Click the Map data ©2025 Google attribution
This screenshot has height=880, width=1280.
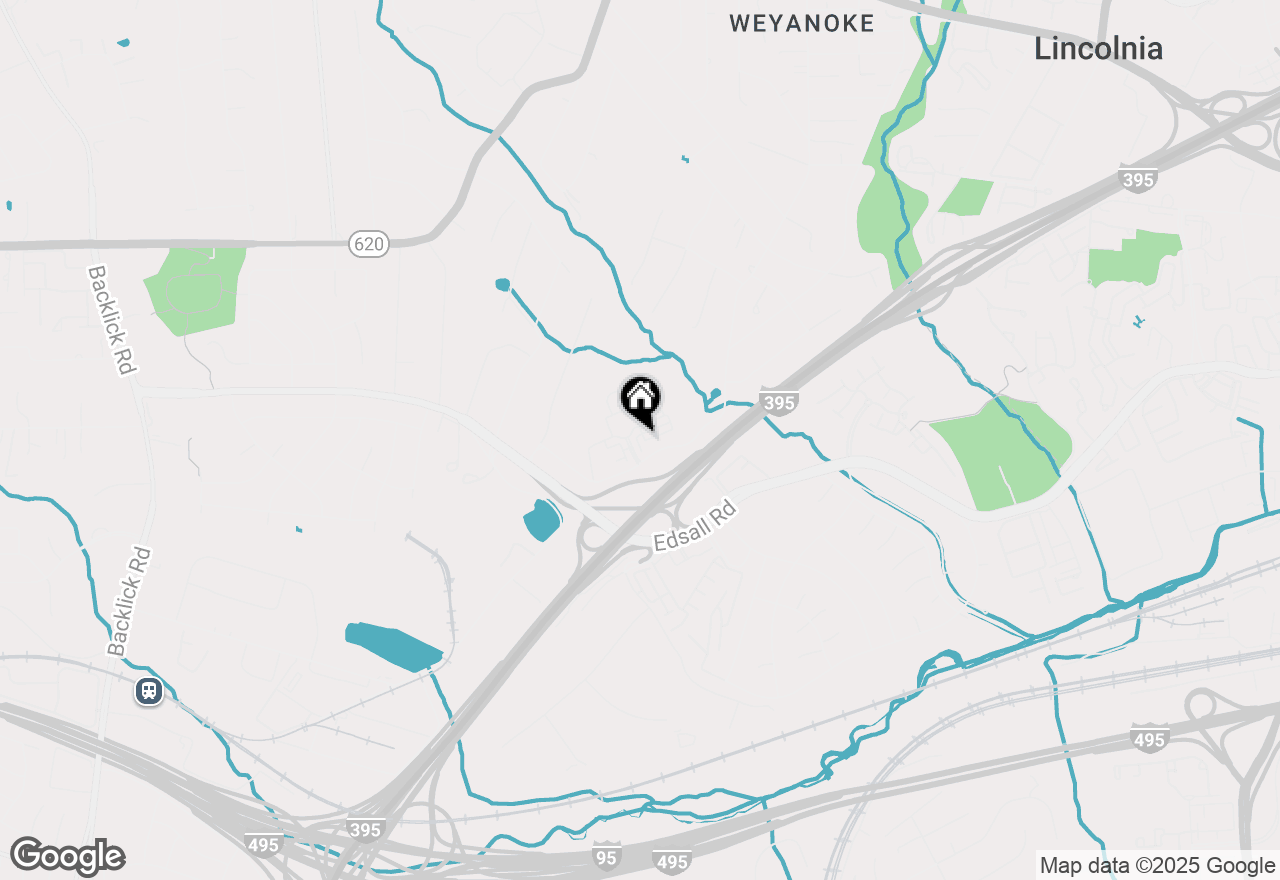tap(1157, 866)
